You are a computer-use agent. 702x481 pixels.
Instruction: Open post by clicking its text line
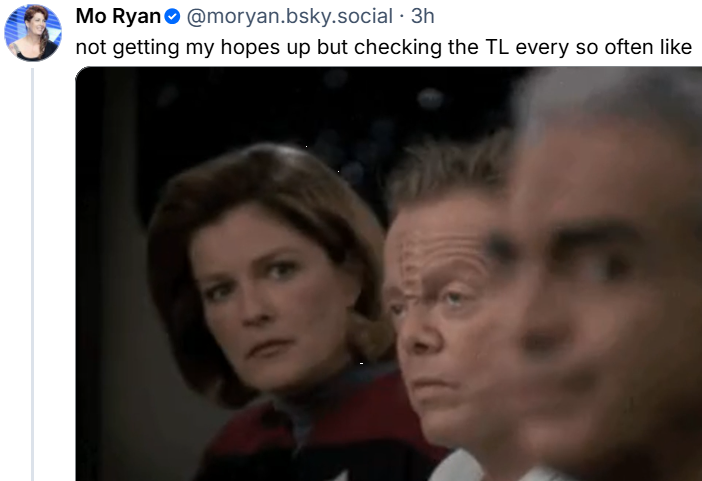384,47
